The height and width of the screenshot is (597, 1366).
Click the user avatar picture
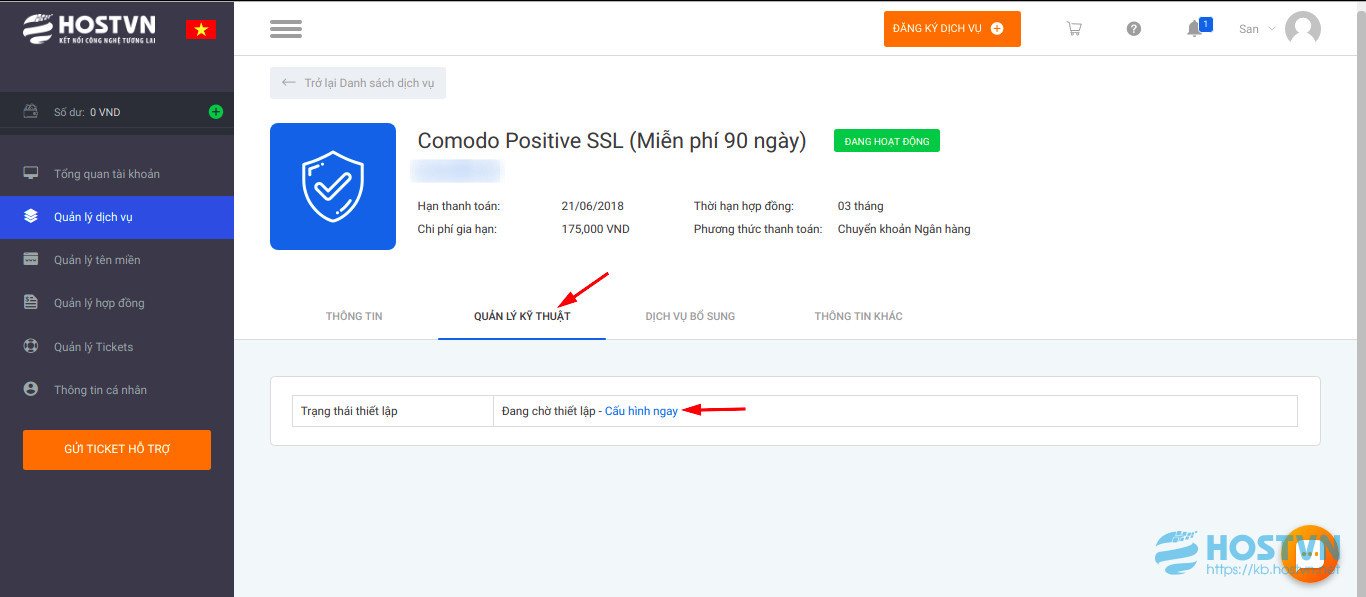pyautogui.click(x=1303, y=29)
